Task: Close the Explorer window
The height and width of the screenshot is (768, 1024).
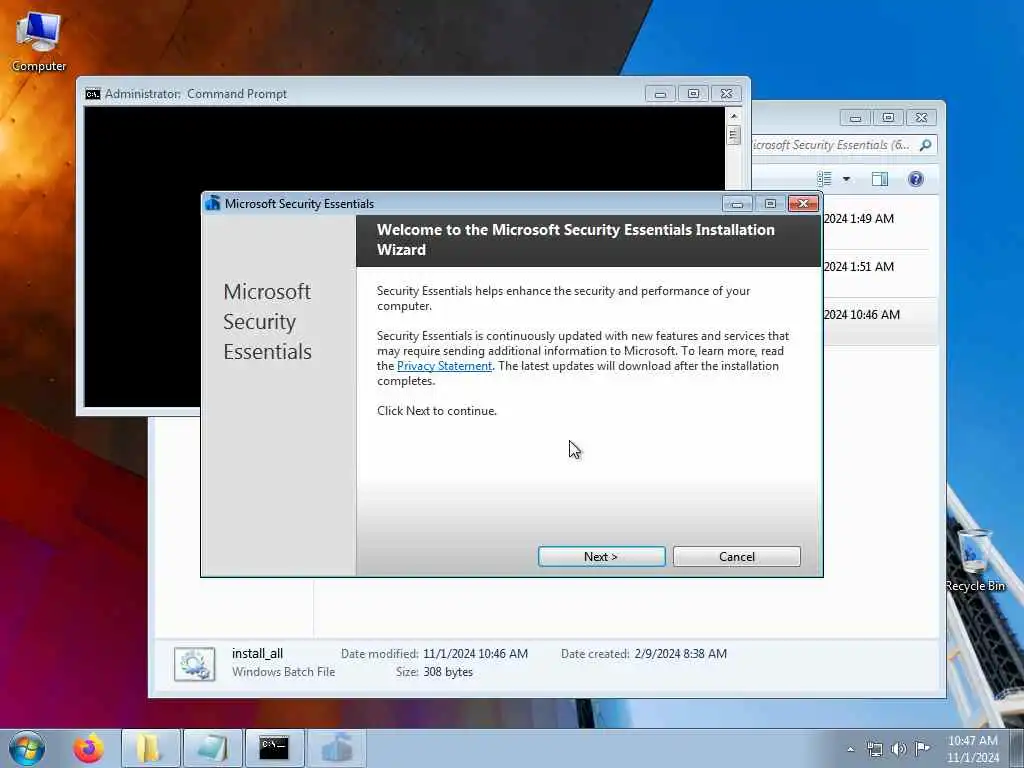Action: (x=921, y=118)
